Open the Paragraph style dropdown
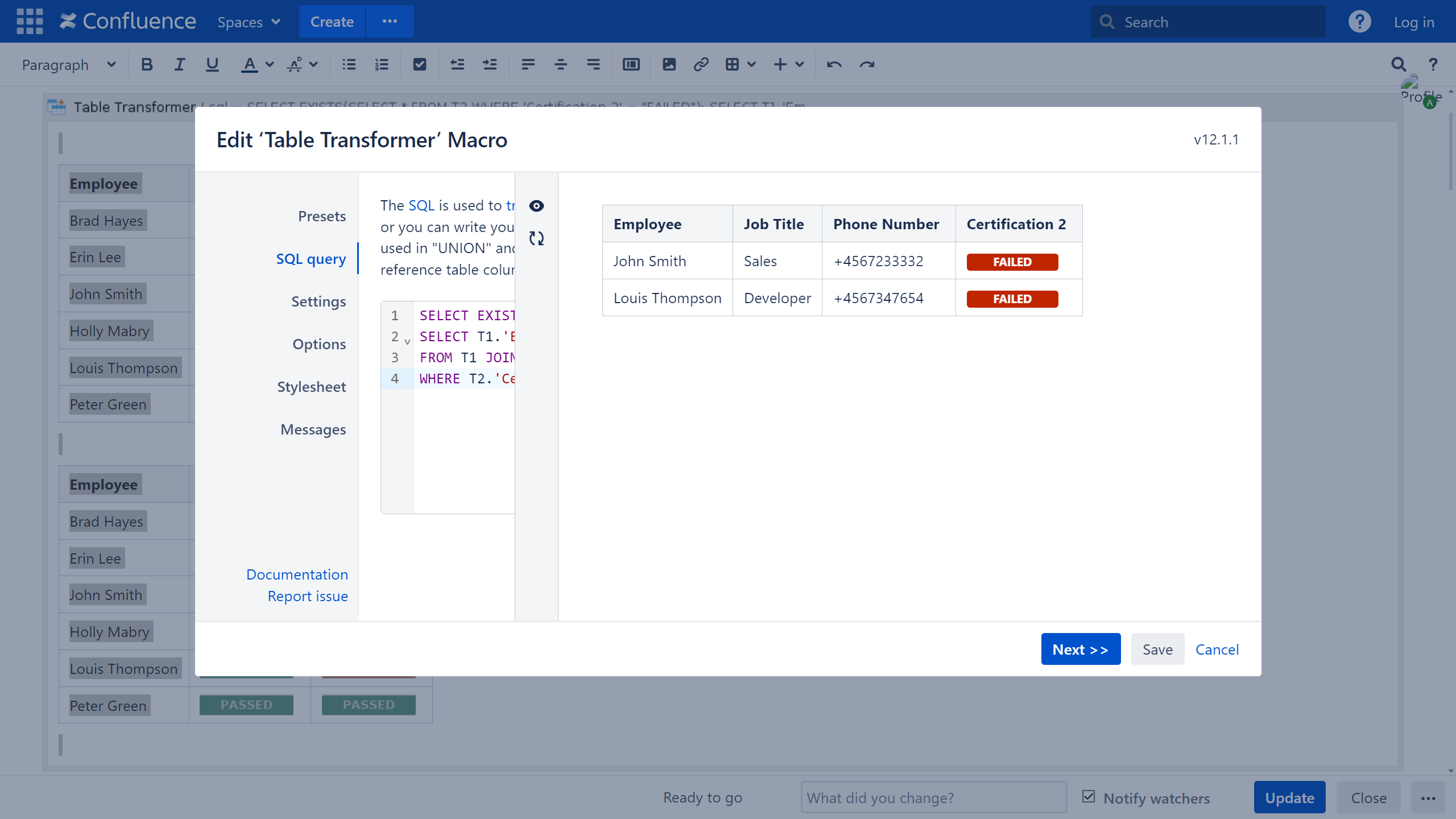Image resolution: width=1456 pixels, height=819 pixels. click(68, 65)
